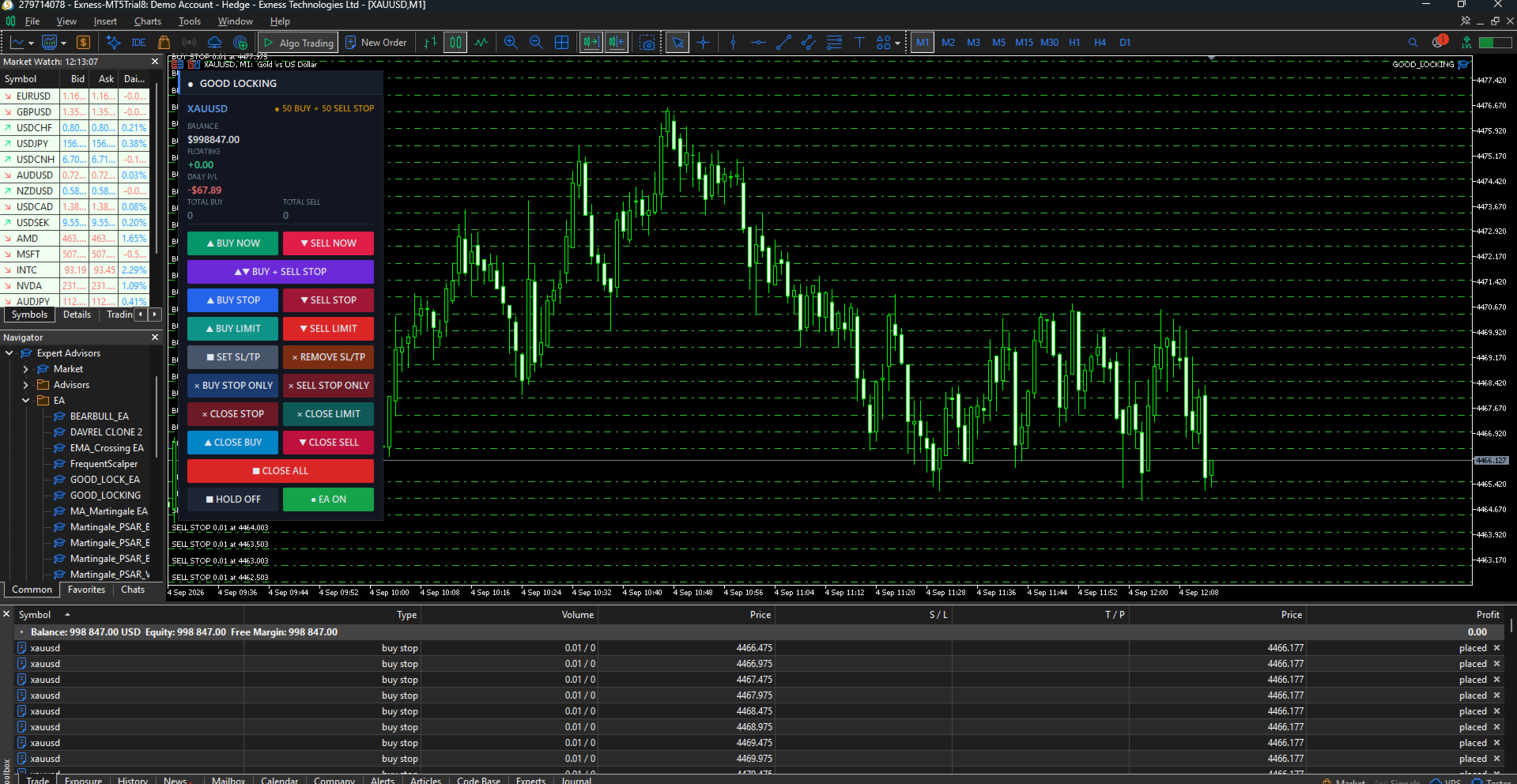Click the zoom in magnifier icon
The image size is (1517, 784).
coord(511,43)
